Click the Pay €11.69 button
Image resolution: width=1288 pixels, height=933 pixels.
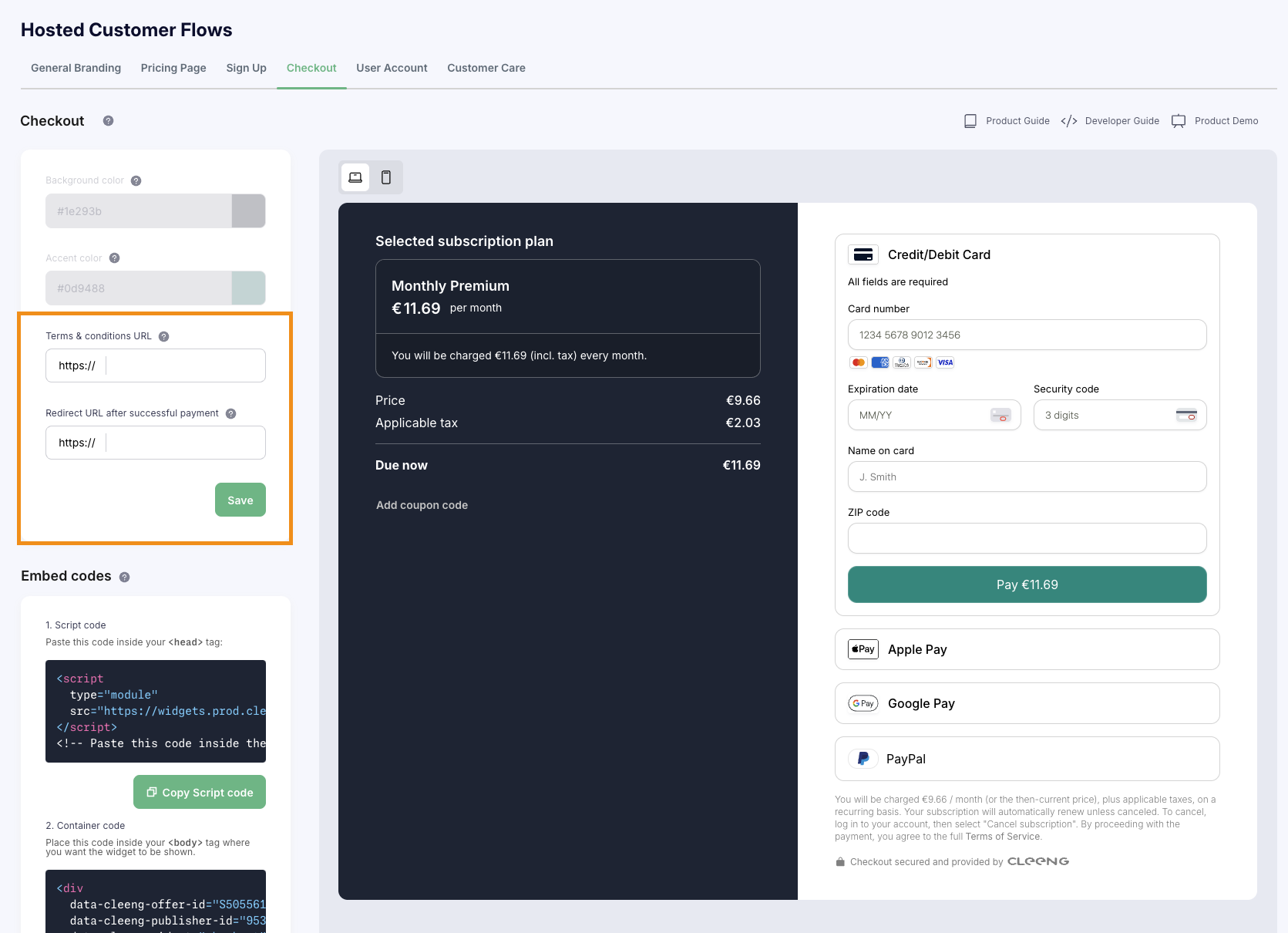(1027, 584)
